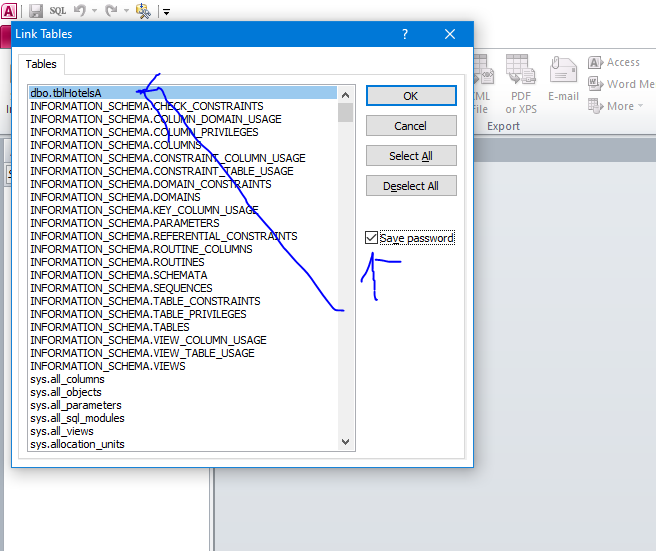Select sys.all_parameters in the list
656x551 pixels.
183,405
